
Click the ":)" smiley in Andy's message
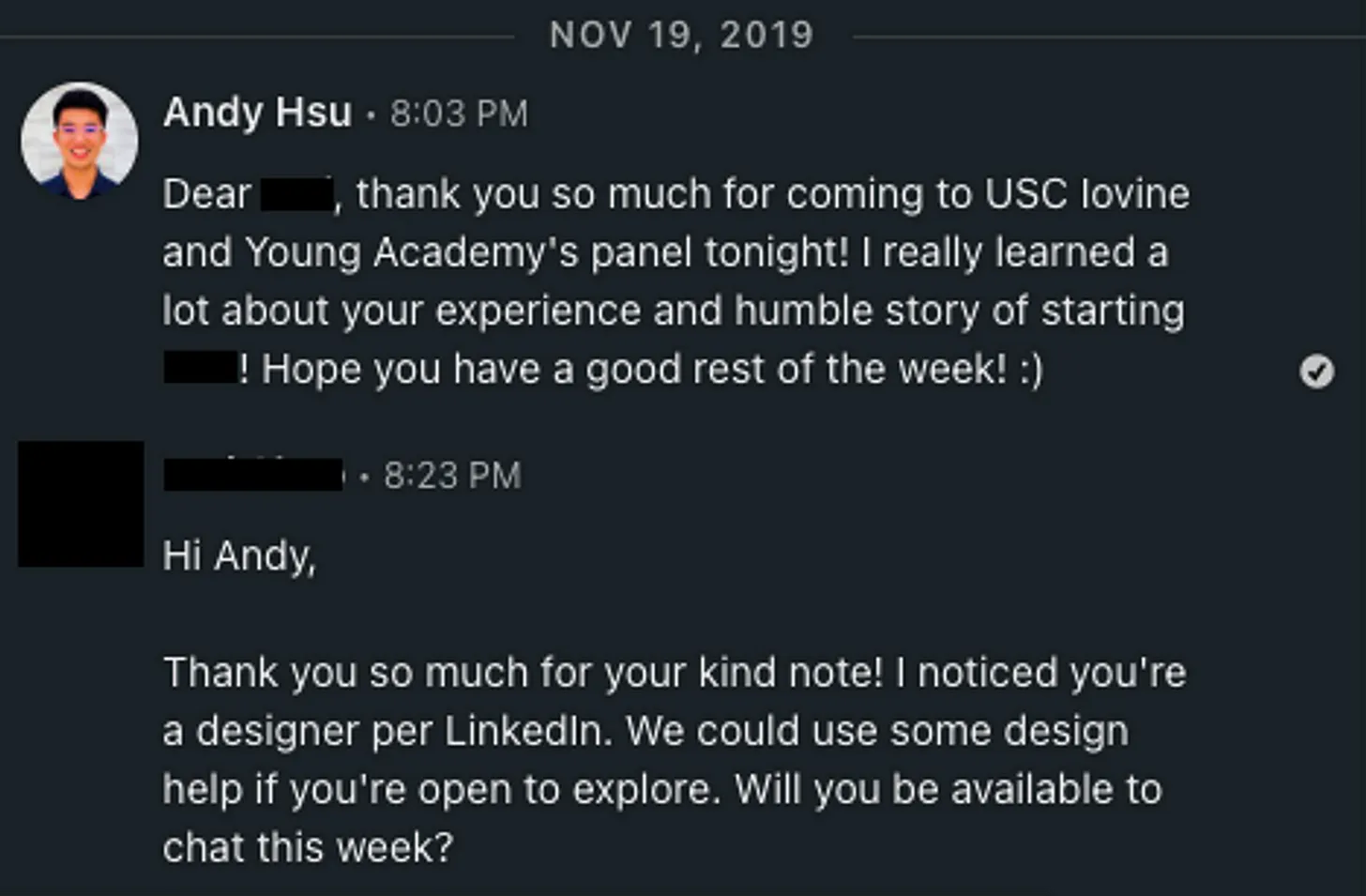[x=1030, y=369]
